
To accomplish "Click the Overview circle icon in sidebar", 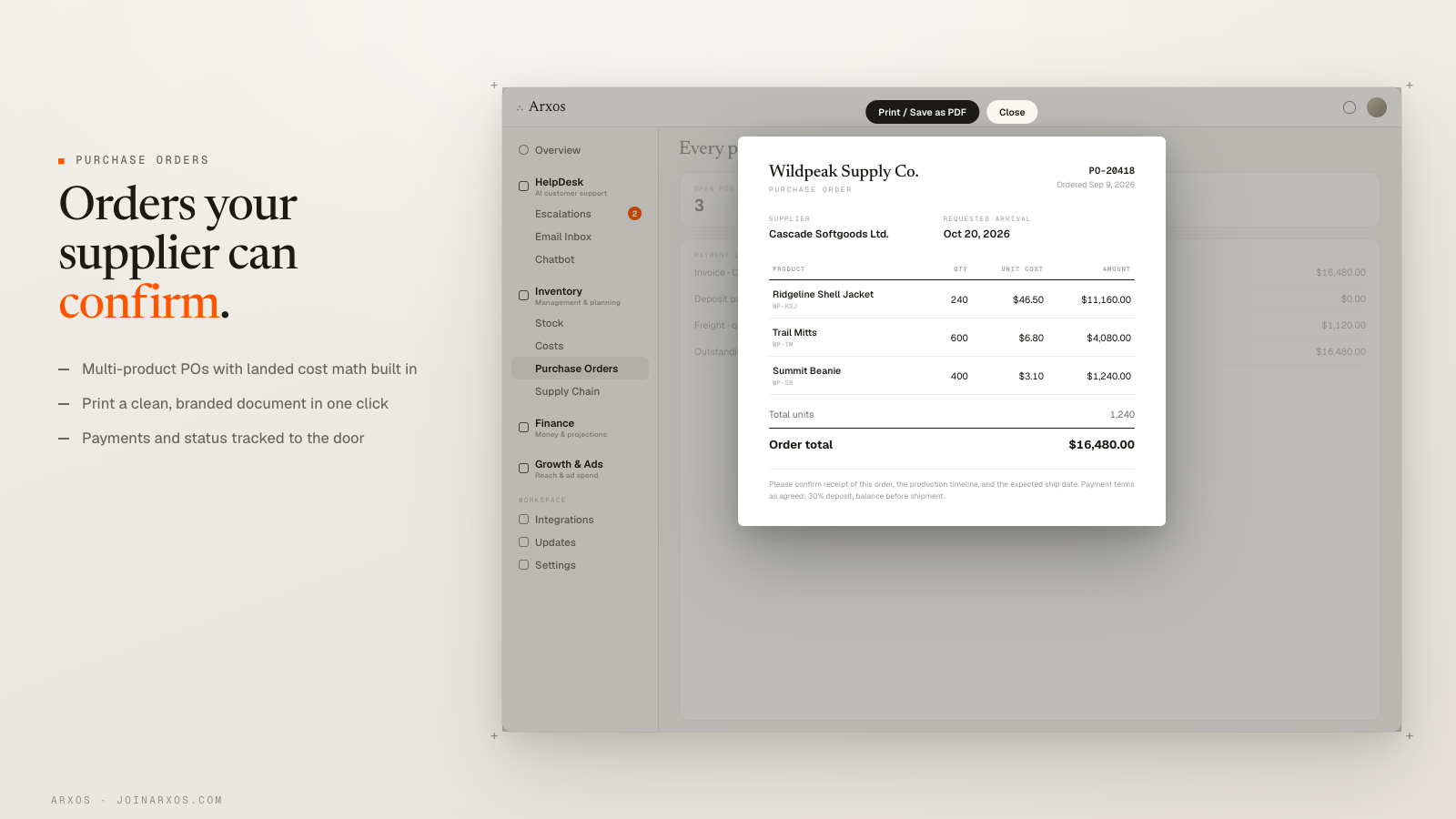I will coord(523,150).
